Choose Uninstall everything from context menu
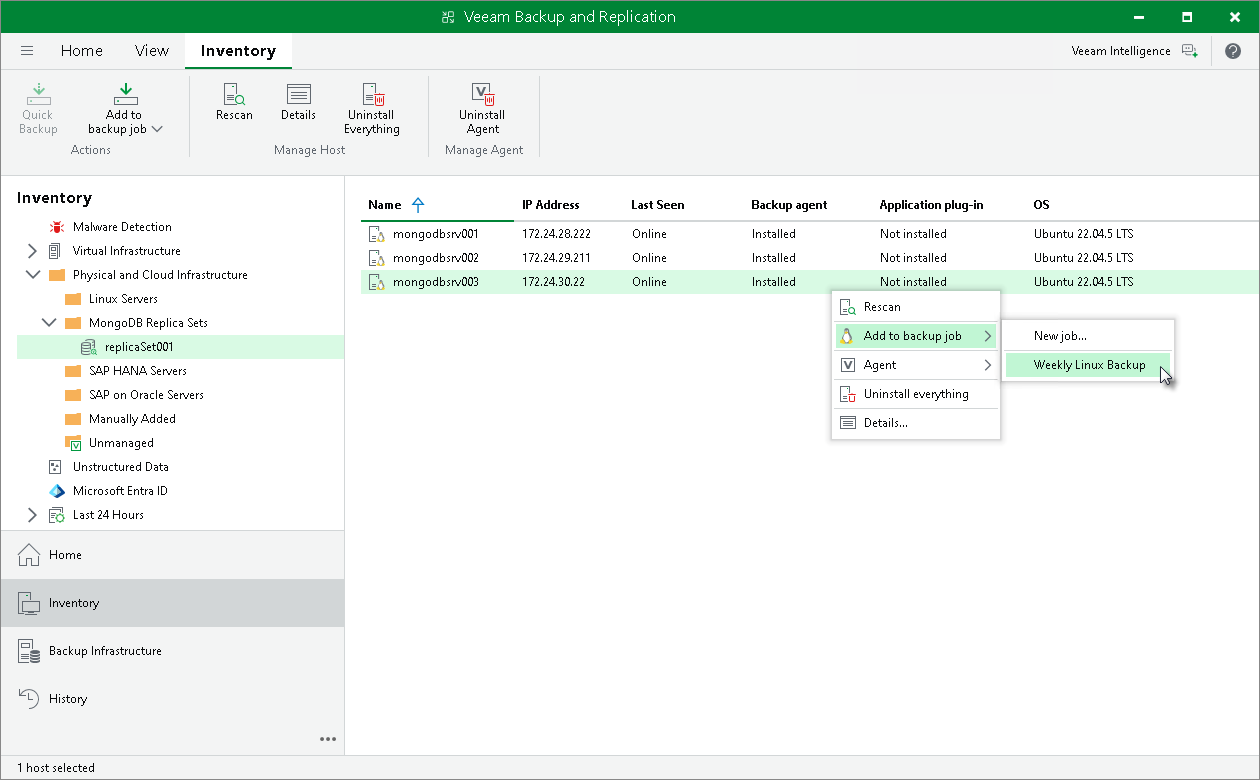1260x780 pixels. coord(916,394)
